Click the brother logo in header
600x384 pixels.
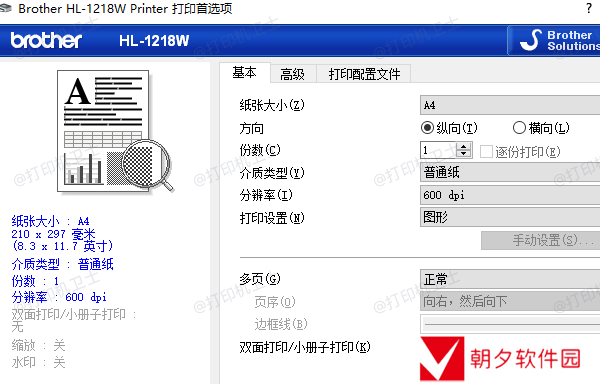coord(46,40)
